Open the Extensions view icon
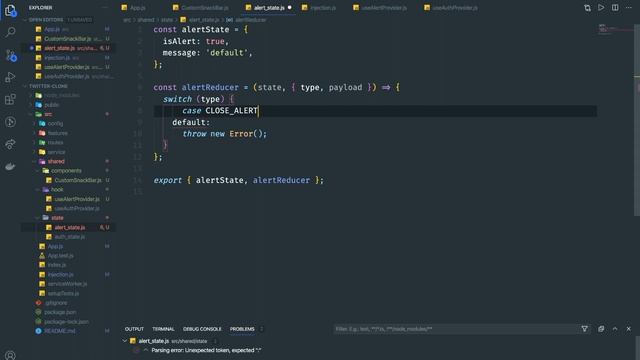Viewport: 640px width, 360px height. (x=10, y=99)
